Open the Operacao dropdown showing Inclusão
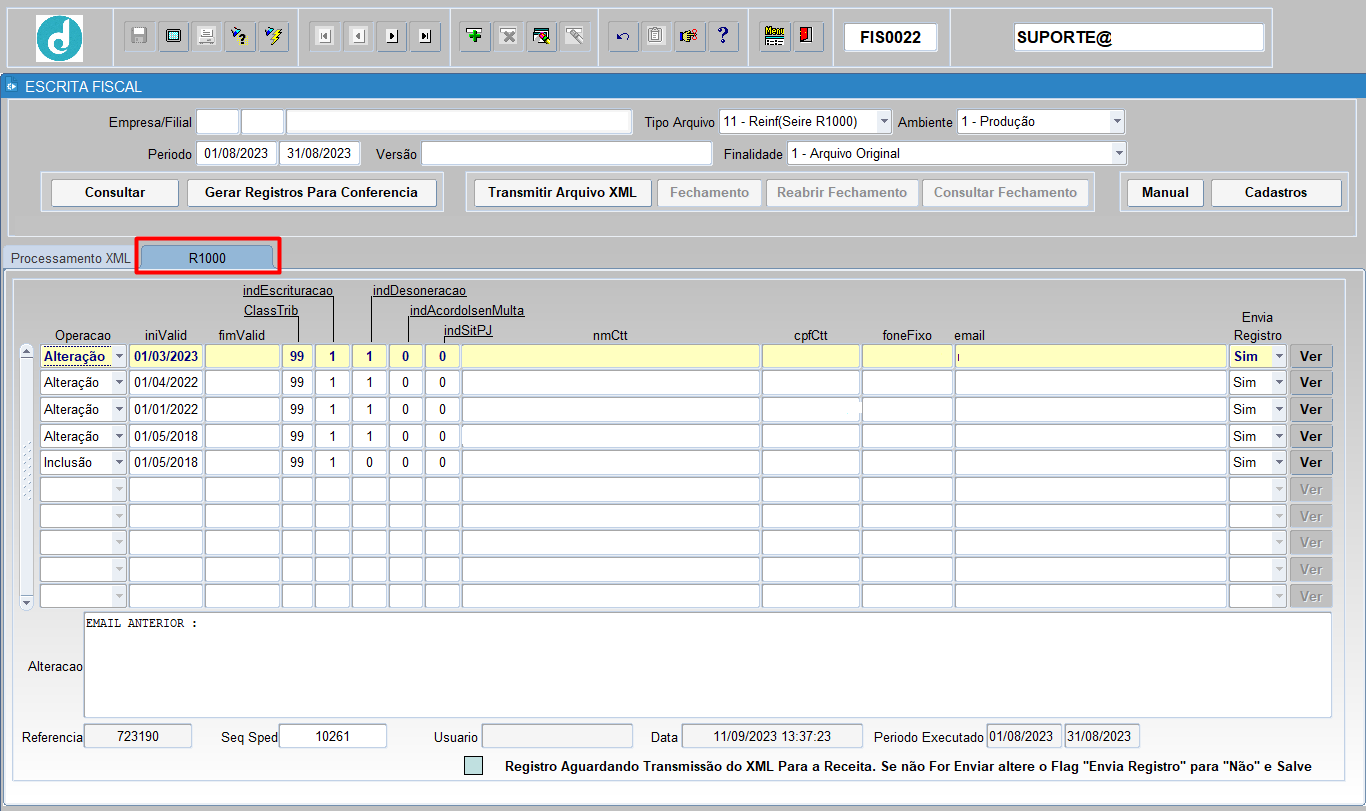 [119, 463]
